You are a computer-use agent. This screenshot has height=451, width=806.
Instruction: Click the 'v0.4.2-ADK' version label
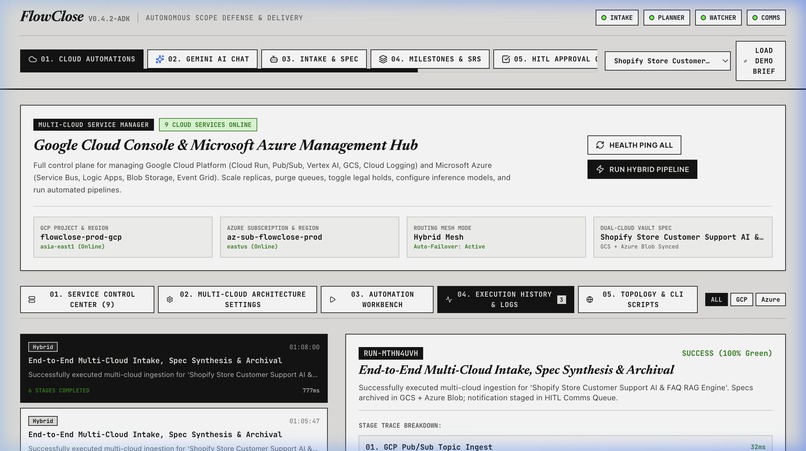pyautogui.click(x=109, y=18)
